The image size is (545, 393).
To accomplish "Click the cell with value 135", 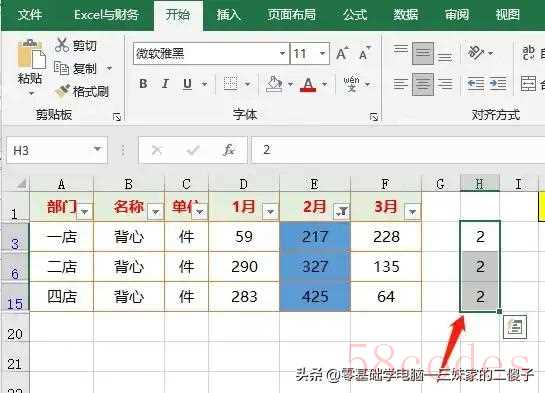I will [386, 267].
